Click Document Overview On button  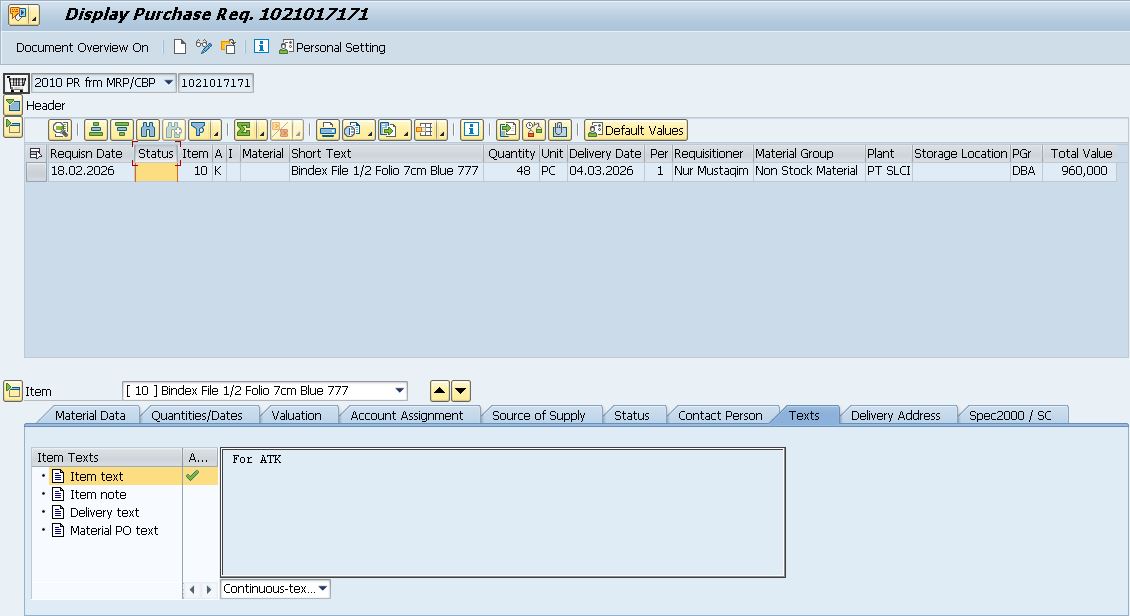pos(82,47)
